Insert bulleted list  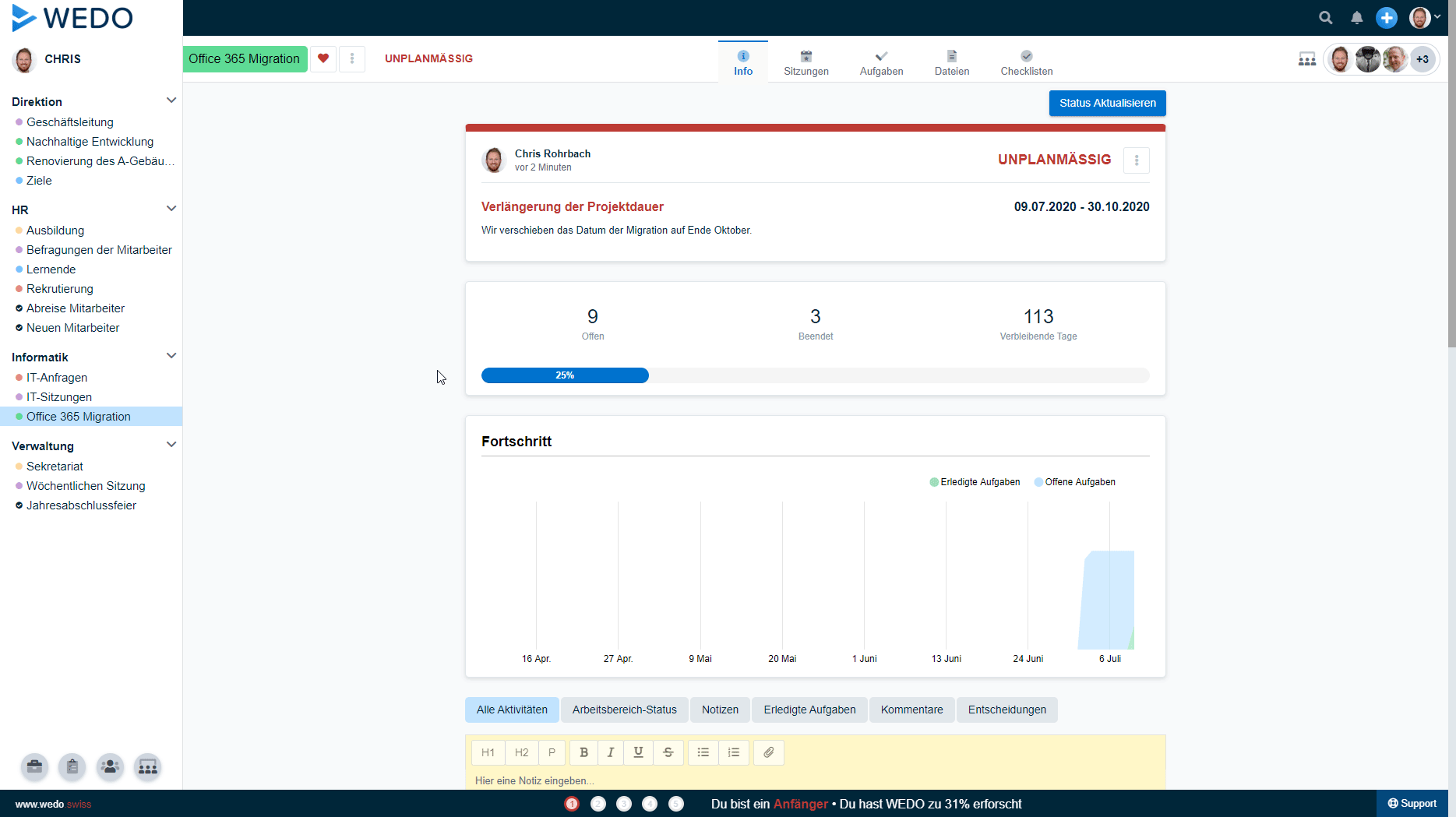[703, 752]
